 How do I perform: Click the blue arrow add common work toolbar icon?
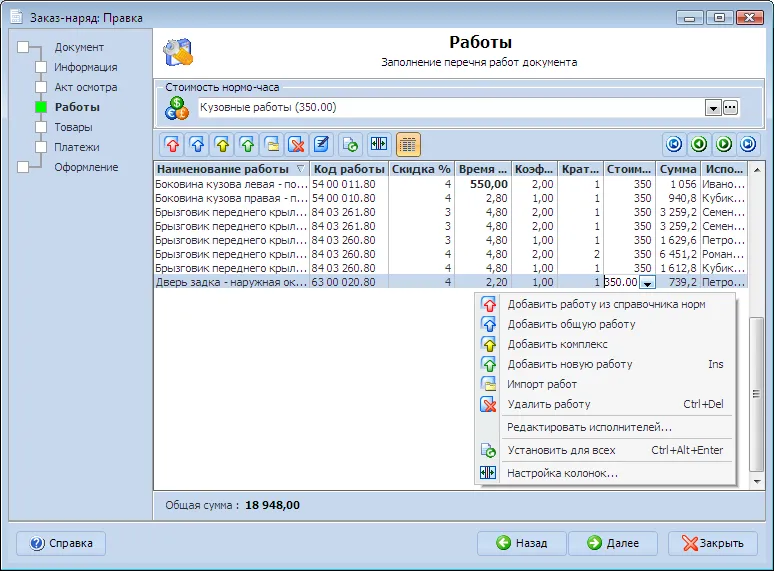(197, 145)
